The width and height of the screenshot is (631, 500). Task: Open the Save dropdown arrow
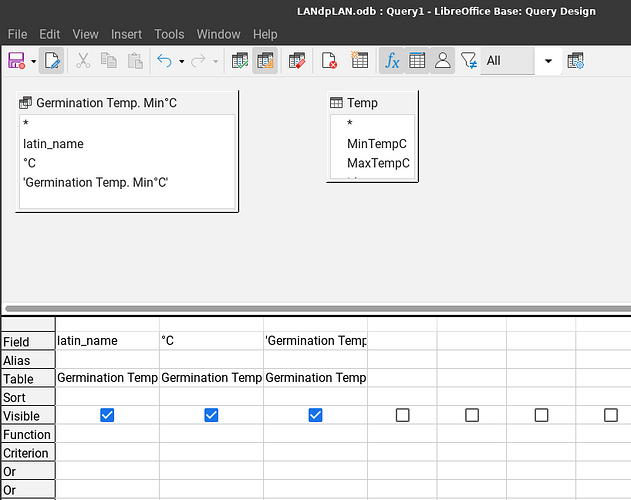34,61
